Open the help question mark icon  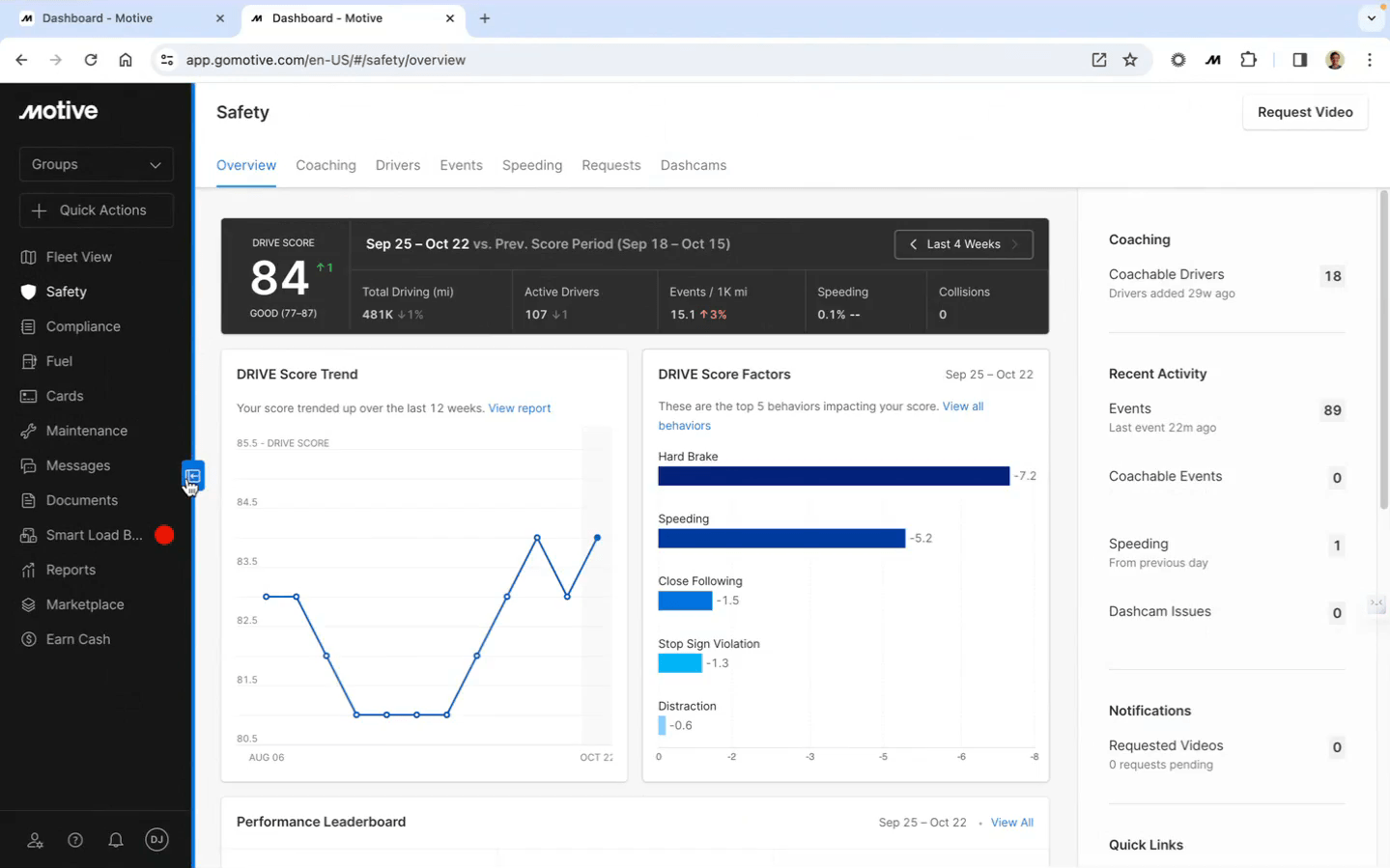pyautogui.click(x=75, y=840)
